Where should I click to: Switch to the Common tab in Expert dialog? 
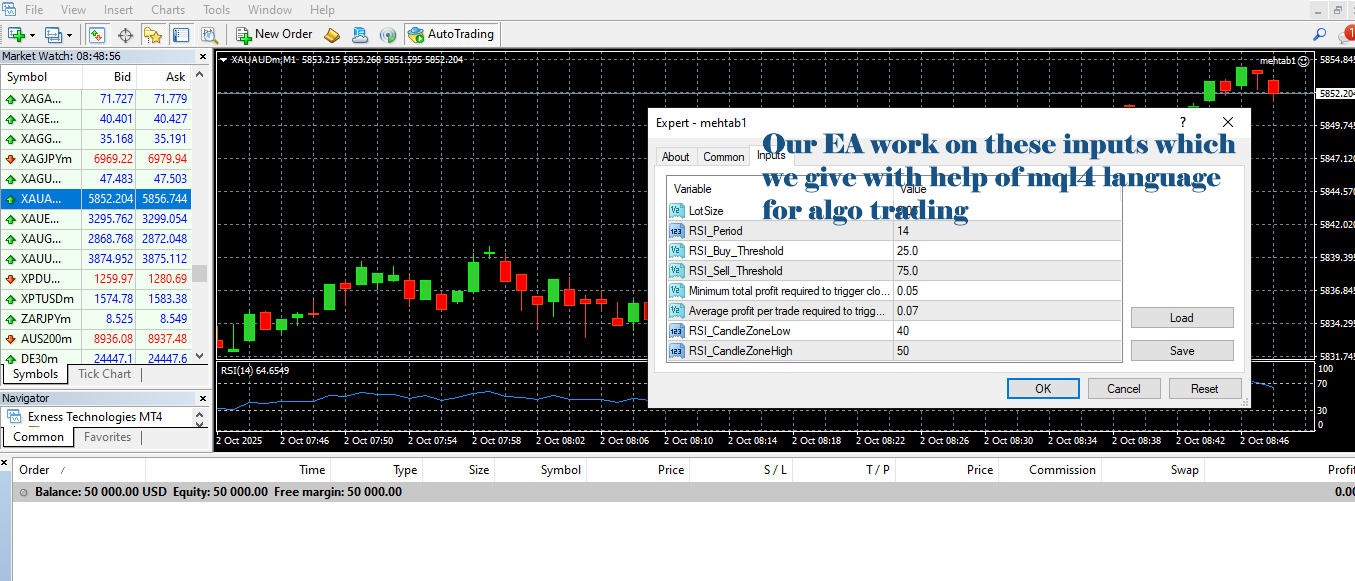tap(723, 157)
